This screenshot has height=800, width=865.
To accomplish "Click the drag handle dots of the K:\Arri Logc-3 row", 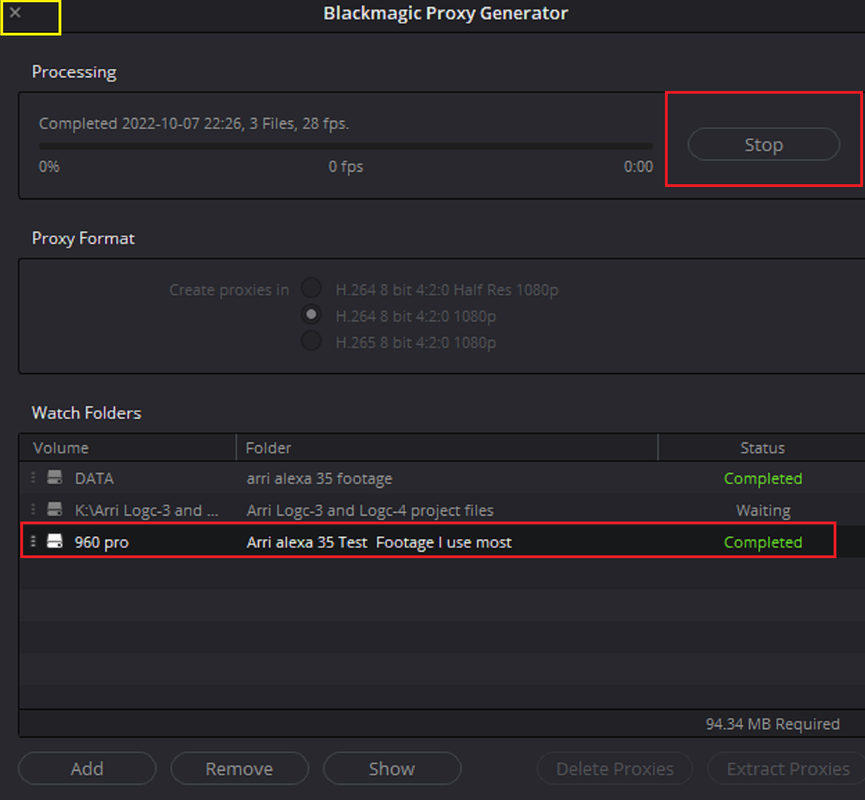I will coord(33,509).
